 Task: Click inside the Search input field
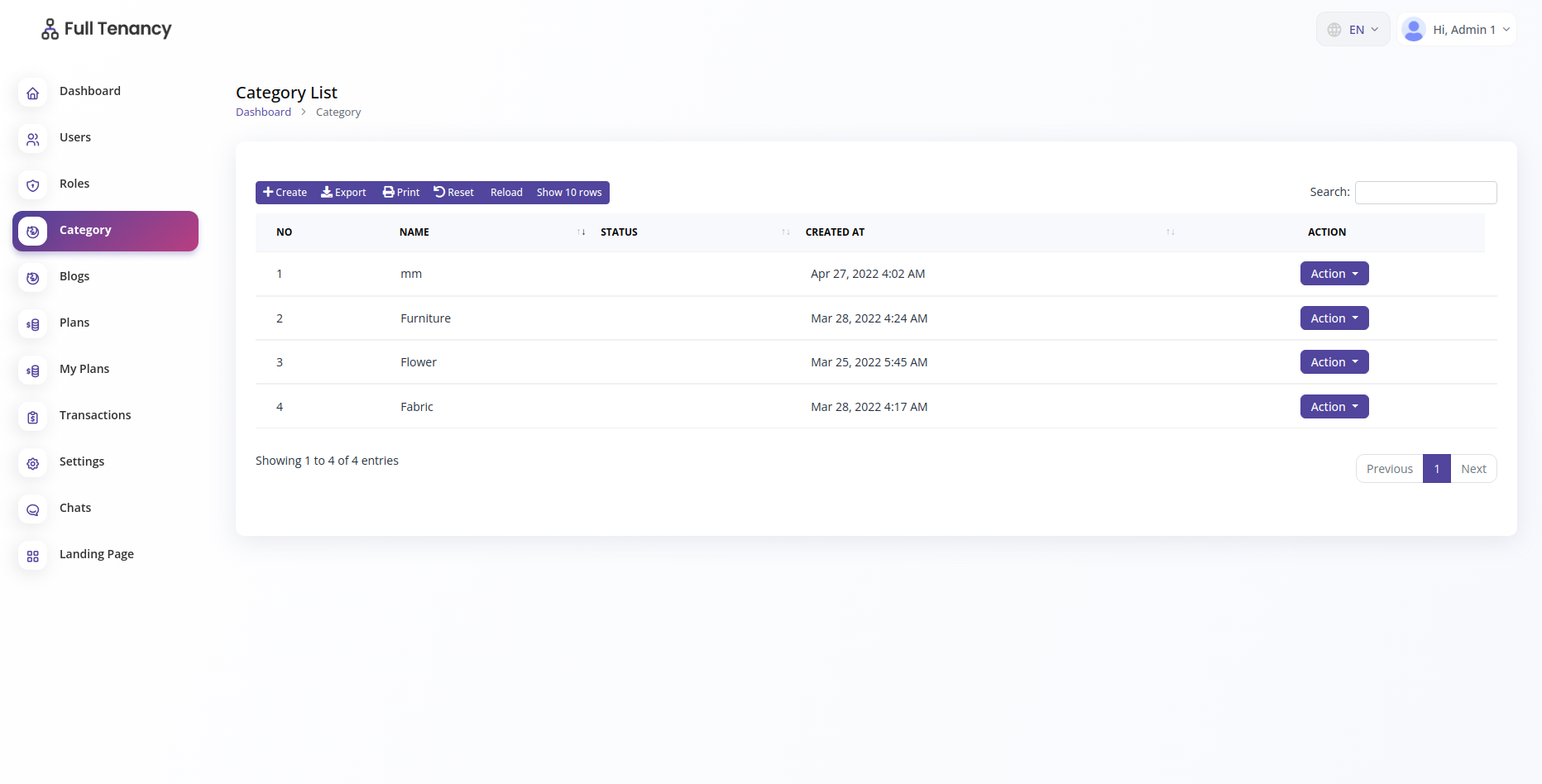pyautogui.click(x=1425, y=192)
